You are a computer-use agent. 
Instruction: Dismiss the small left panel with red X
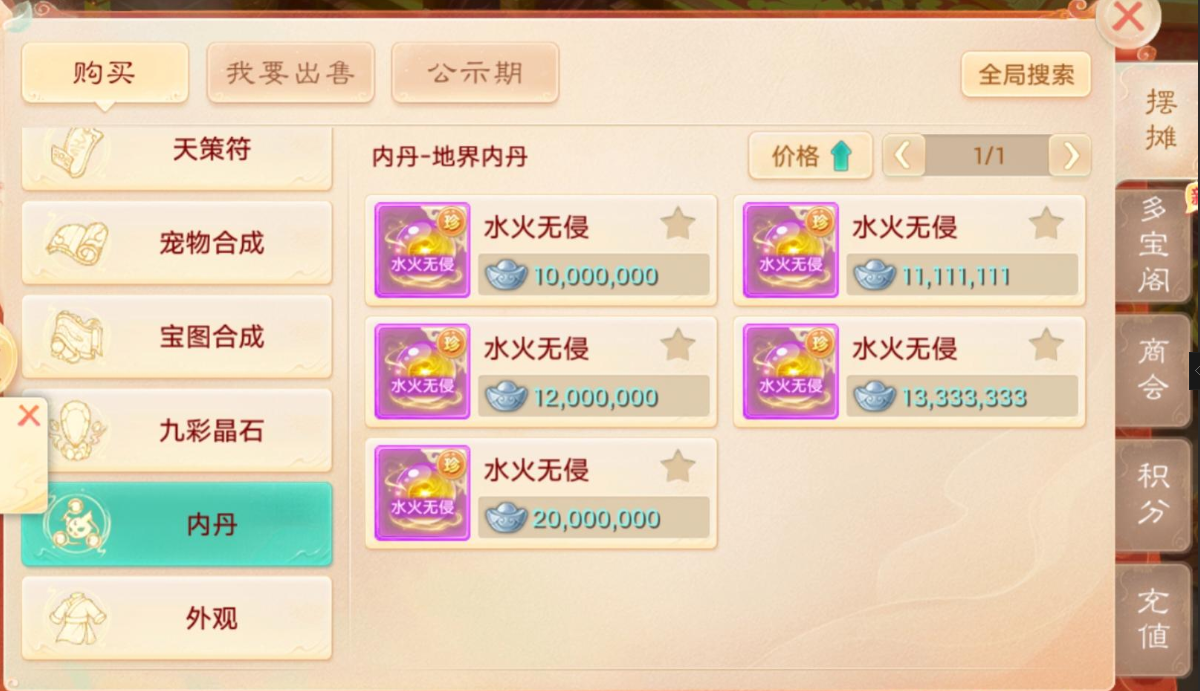[29, 415]
